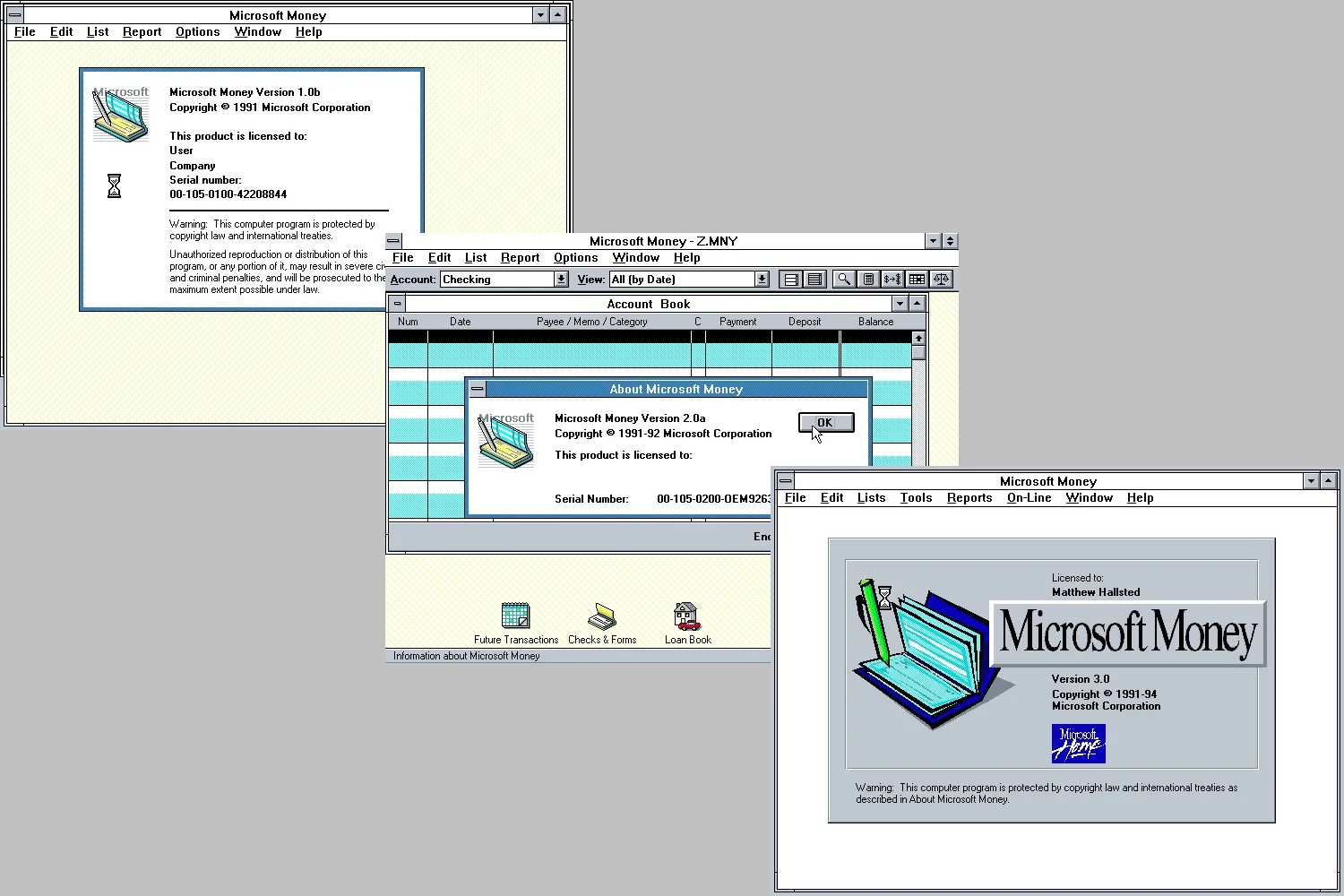Image resolution: width=1344 pixels, height=896 pixels.
Task: Click OK in About Microsoft Money dialog
Action: click(x=825, y=423)
